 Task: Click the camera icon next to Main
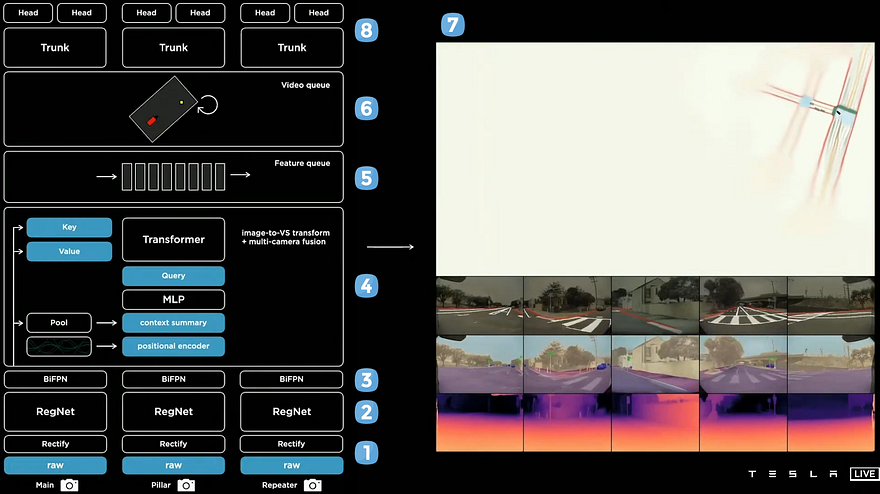click(x=70, y=485)
